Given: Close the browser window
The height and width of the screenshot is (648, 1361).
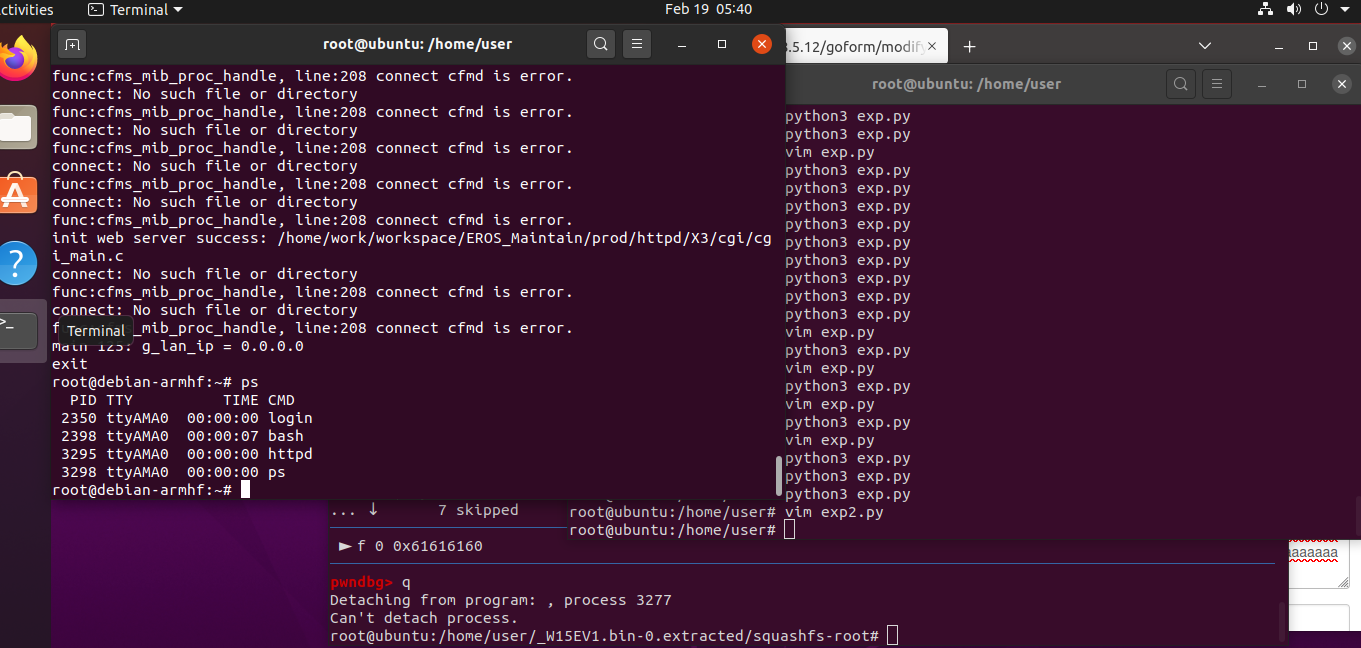Looking at the screenshot, I should pyautogui.click(x=1346, y=46).
